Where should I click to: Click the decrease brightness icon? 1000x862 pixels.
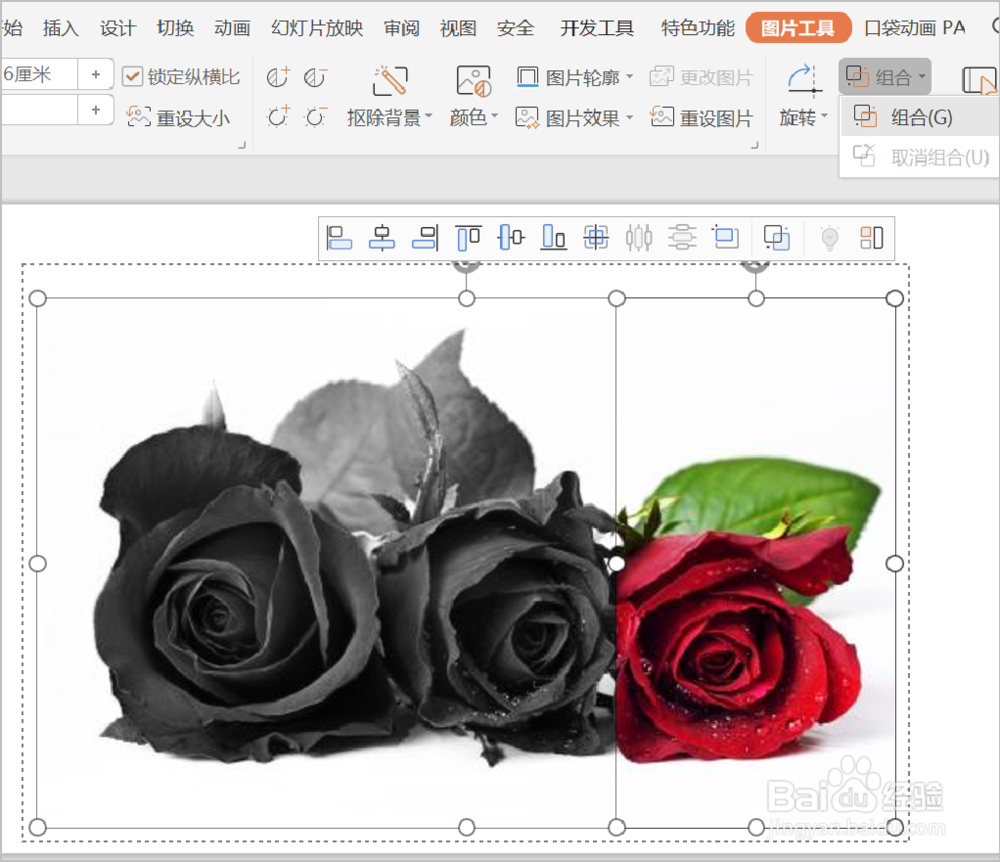315,117
